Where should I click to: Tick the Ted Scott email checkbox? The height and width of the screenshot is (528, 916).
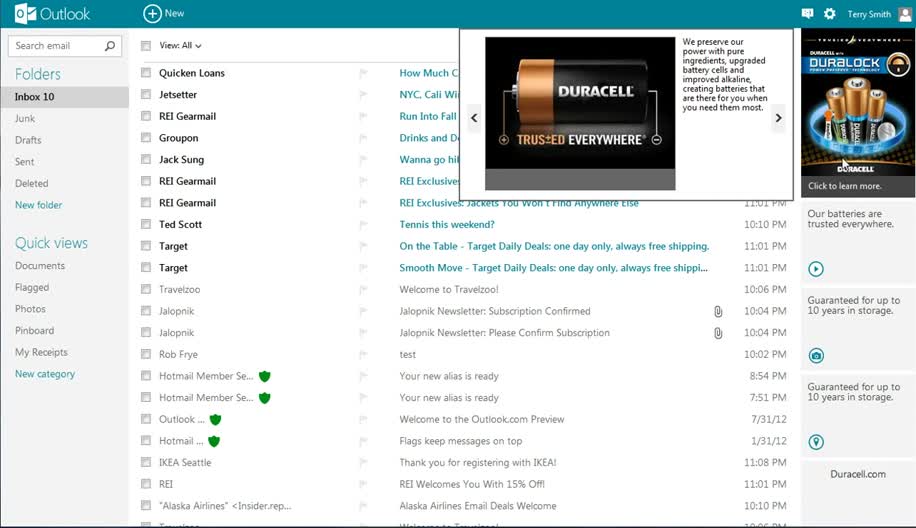click(x=146, y=224)
